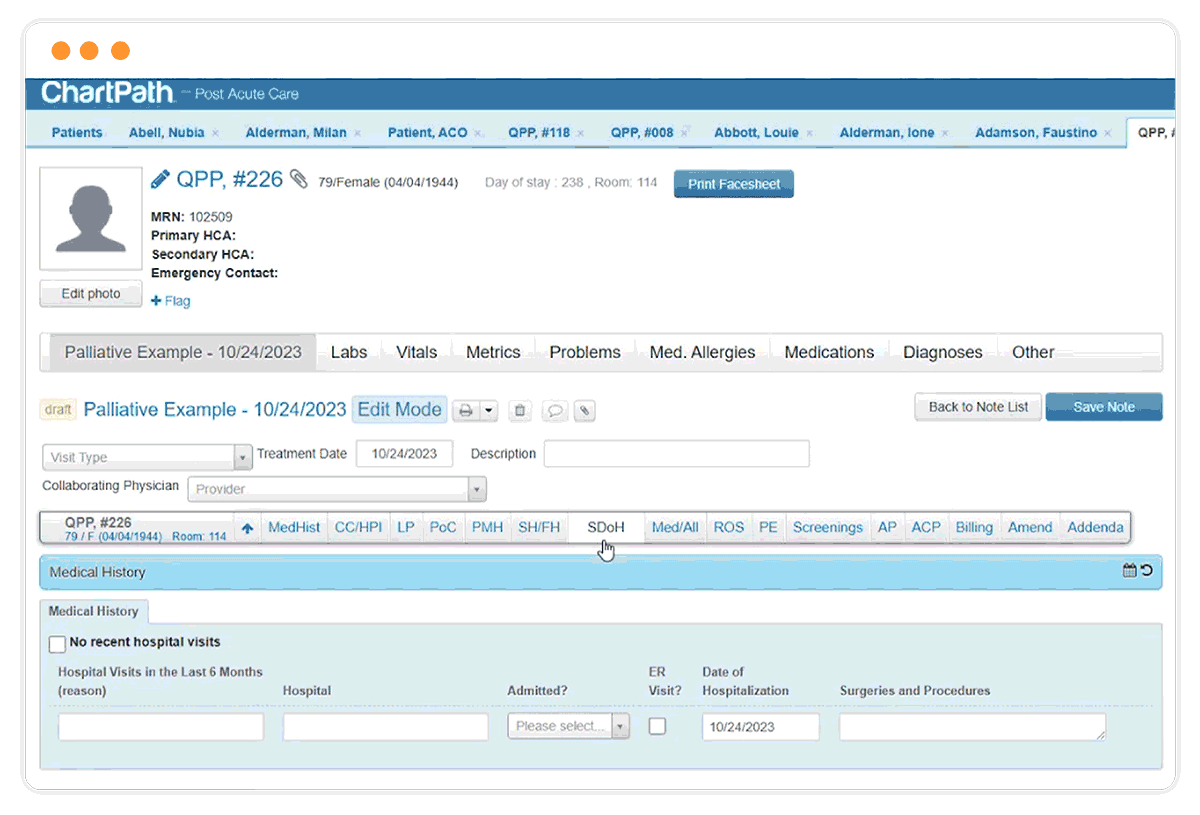Delete the note with the trash icon
The width and height of the screenshot is (1200, 815).
(x=519, y=410)
